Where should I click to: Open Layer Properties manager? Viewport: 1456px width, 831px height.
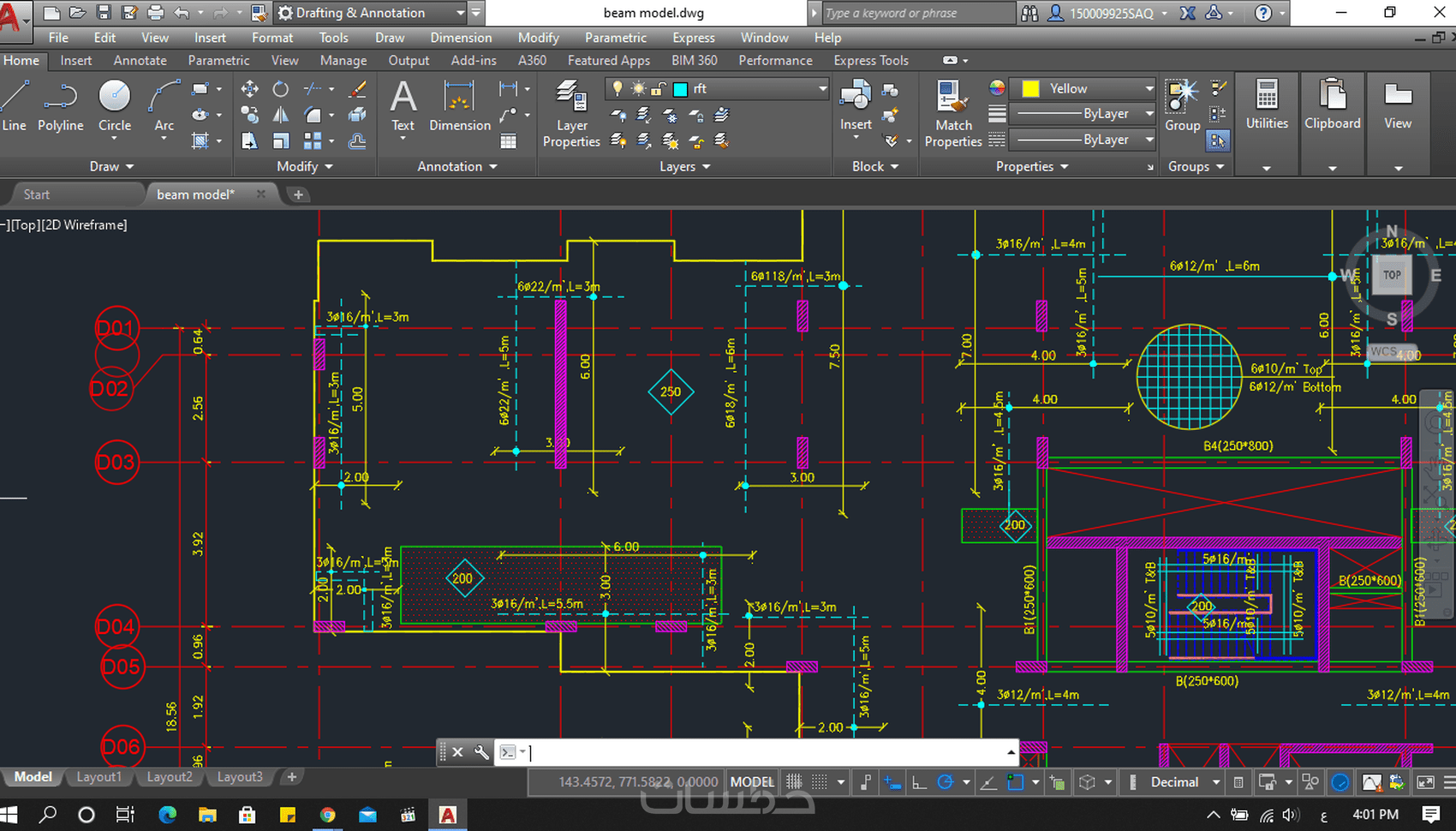coord(571,114)
